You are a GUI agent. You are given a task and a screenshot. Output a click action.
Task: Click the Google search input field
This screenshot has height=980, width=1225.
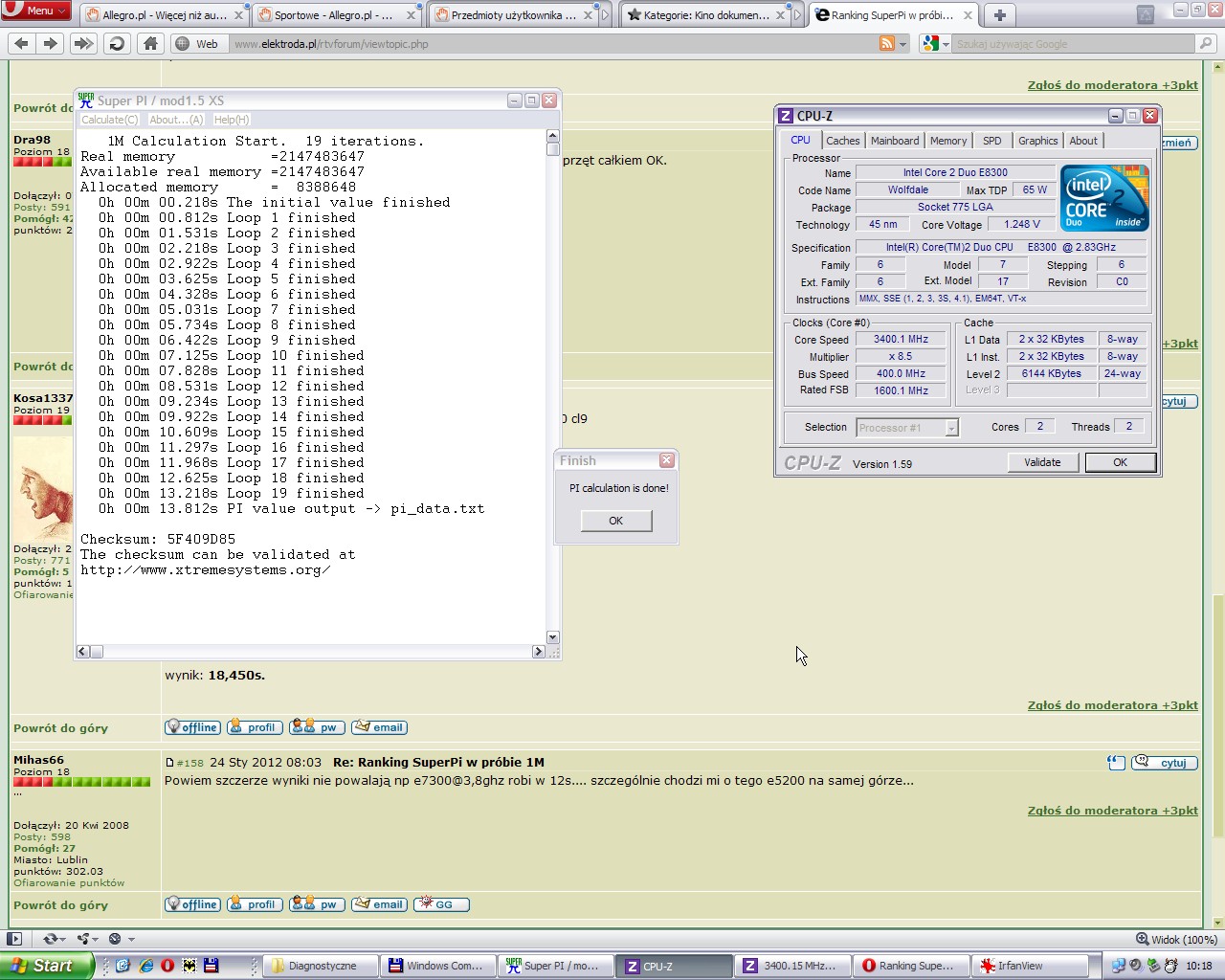tap(1074, 44)
